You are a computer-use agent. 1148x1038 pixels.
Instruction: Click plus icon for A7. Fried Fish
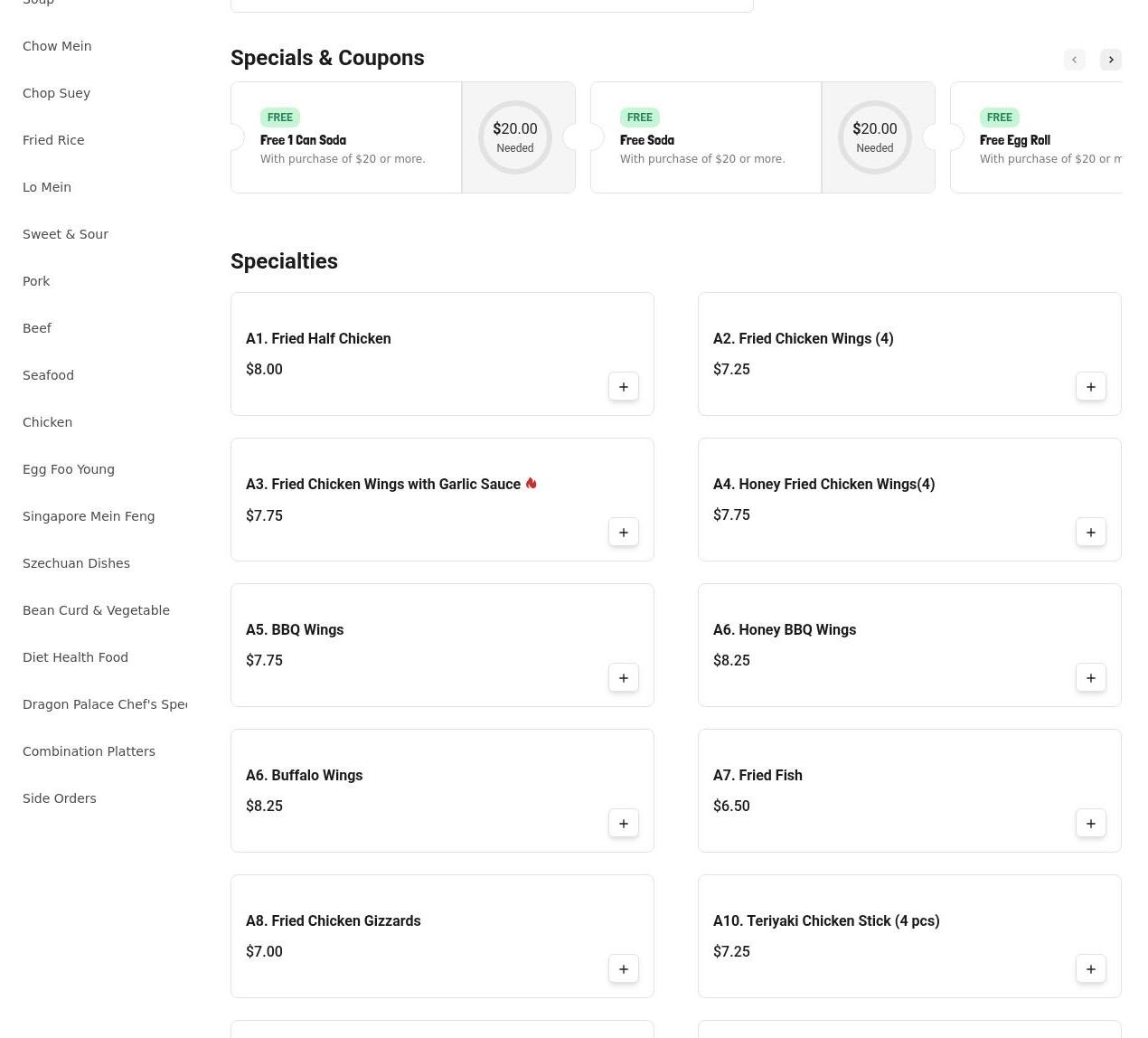(x=1090, y=824)
